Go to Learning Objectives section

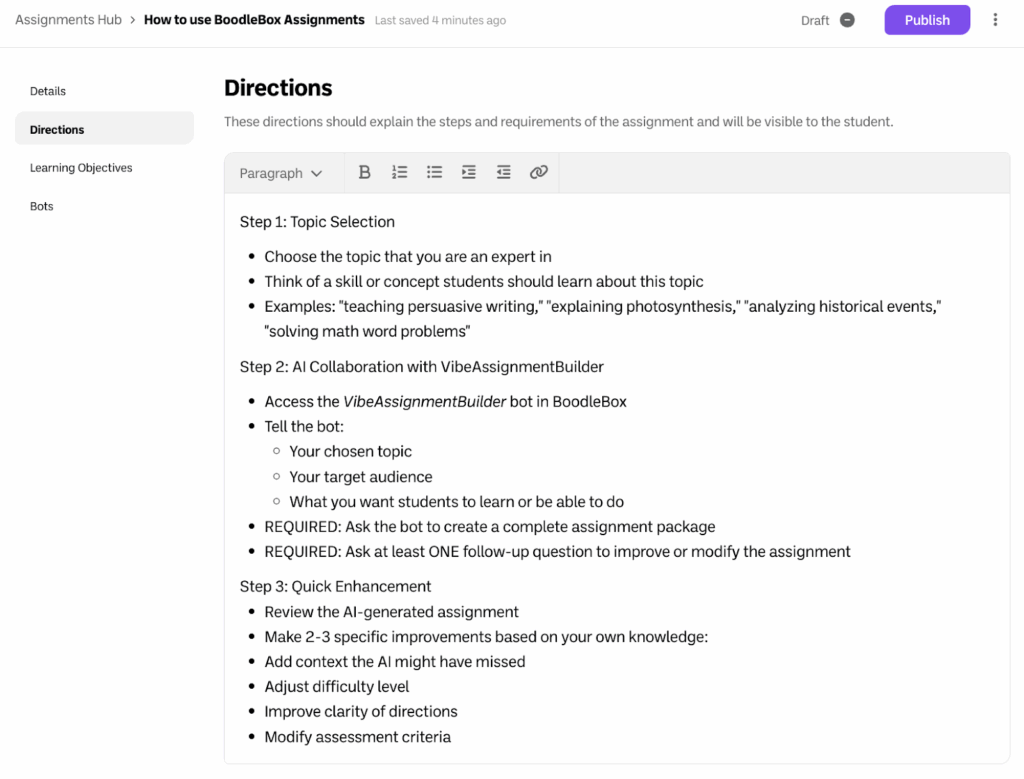tap(81, 168)
